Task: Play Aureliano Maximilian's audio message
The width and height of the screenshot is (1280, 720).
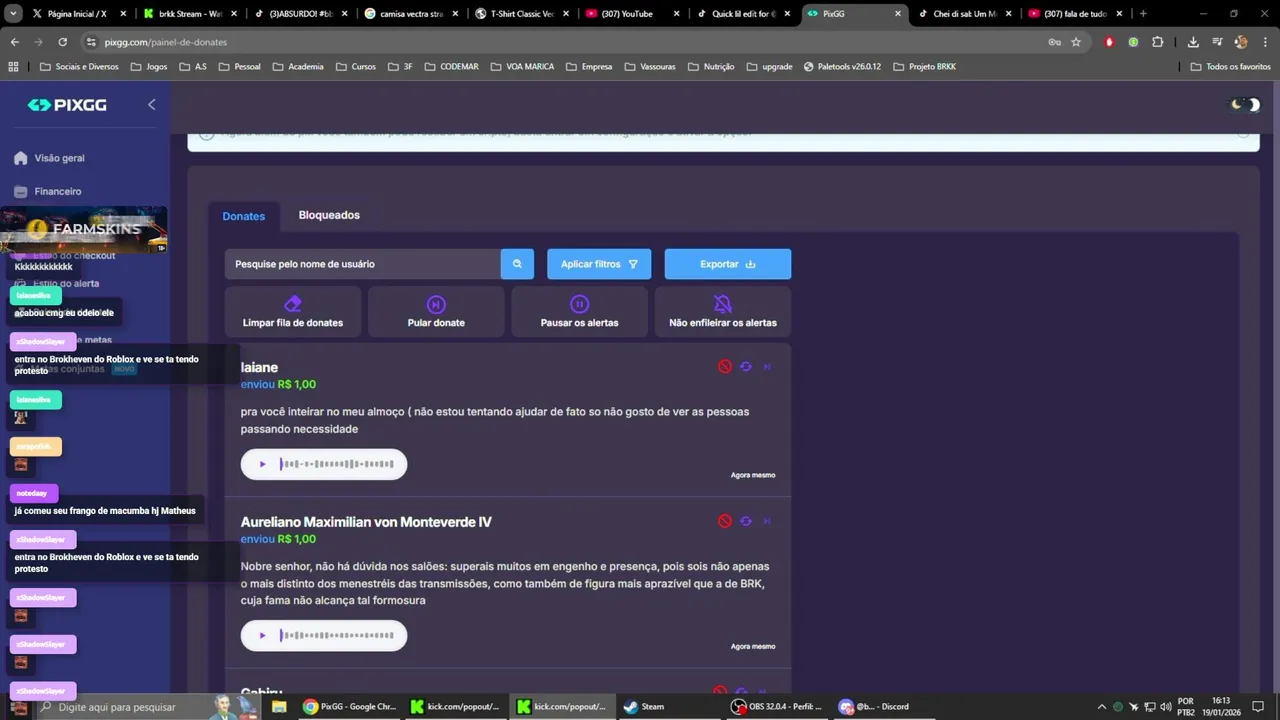Action: tap(263, 635)
